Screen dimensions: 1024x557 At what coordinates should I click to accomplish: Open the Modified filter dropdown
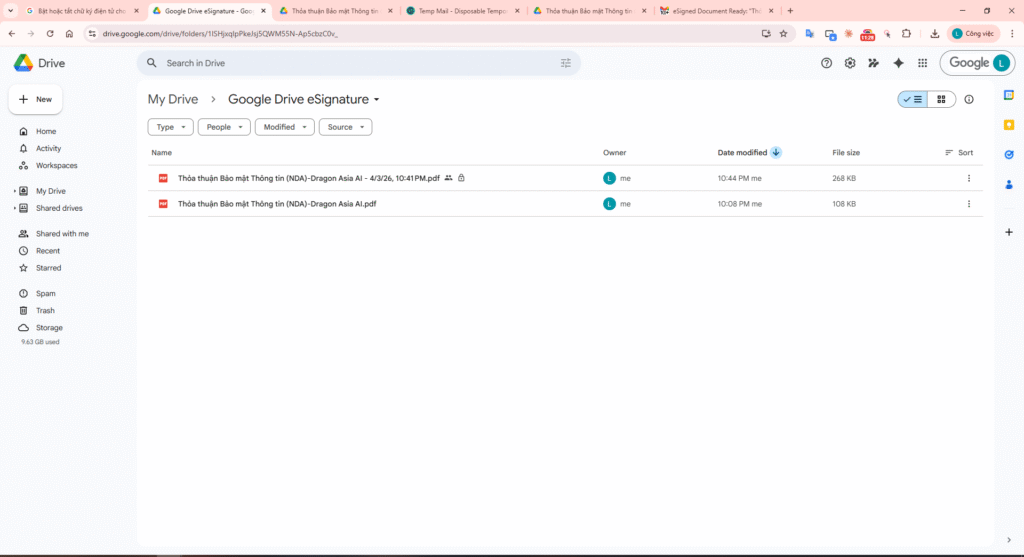[x=284, y=127]
